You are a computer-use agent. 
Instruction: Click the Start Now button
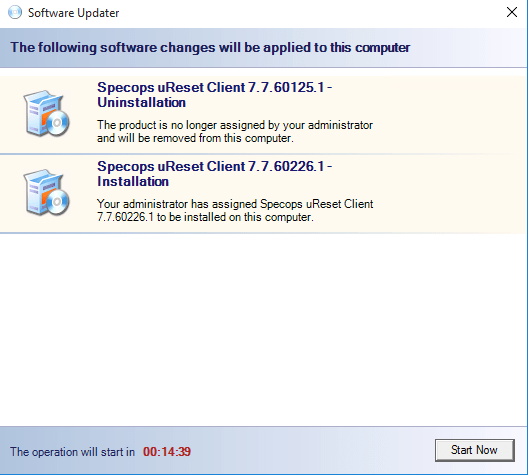click(474, 450)
